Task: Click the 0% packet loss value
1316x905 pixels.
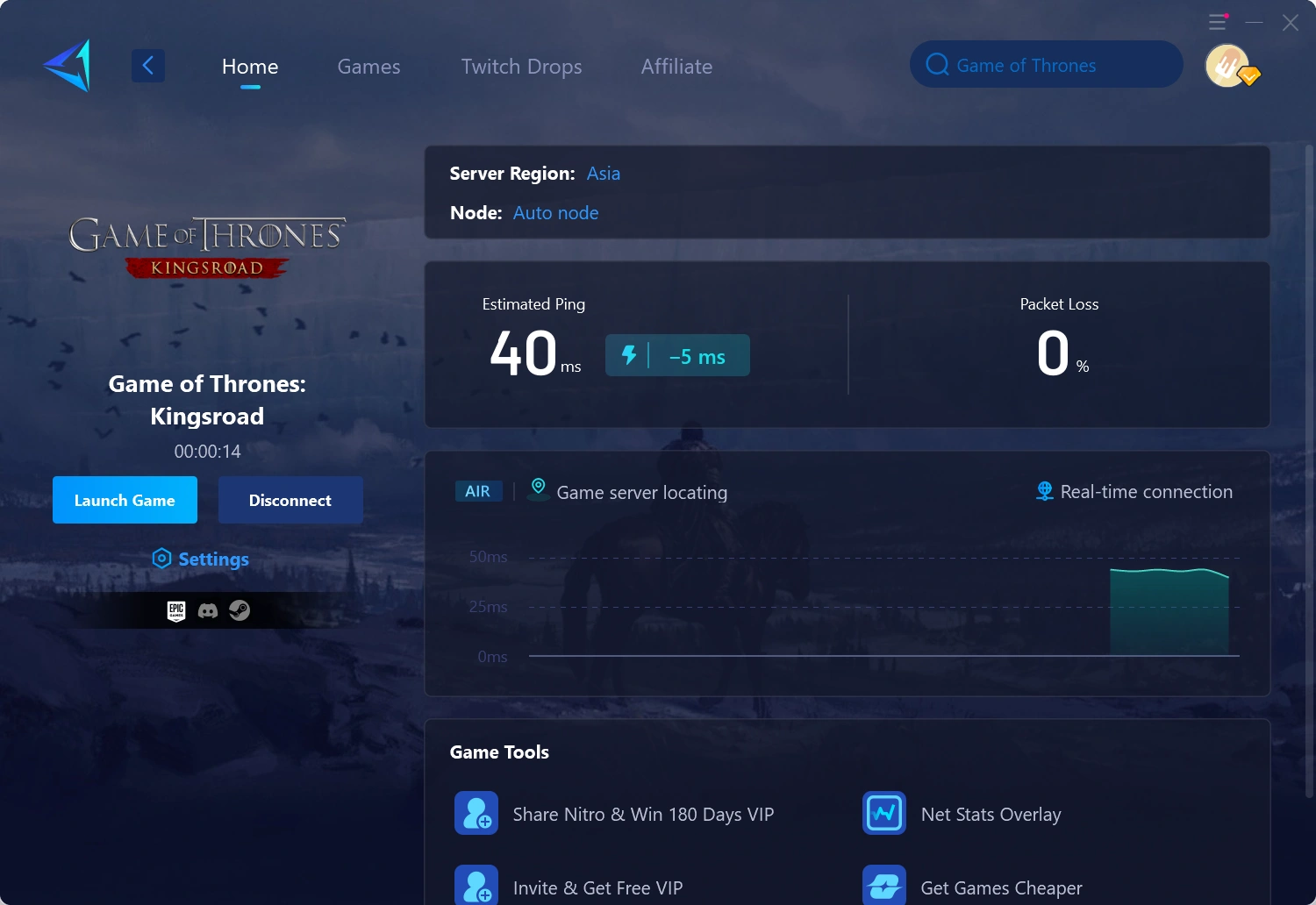Action: click(1062, 353)
